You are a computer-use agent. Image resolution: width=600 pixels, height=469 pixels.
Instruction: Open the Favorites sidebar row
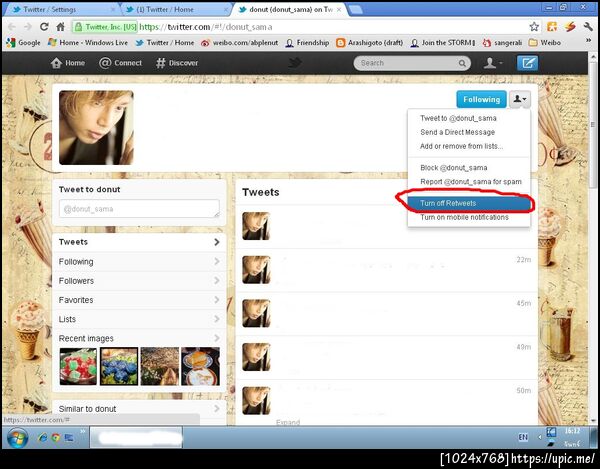point(139,300)
